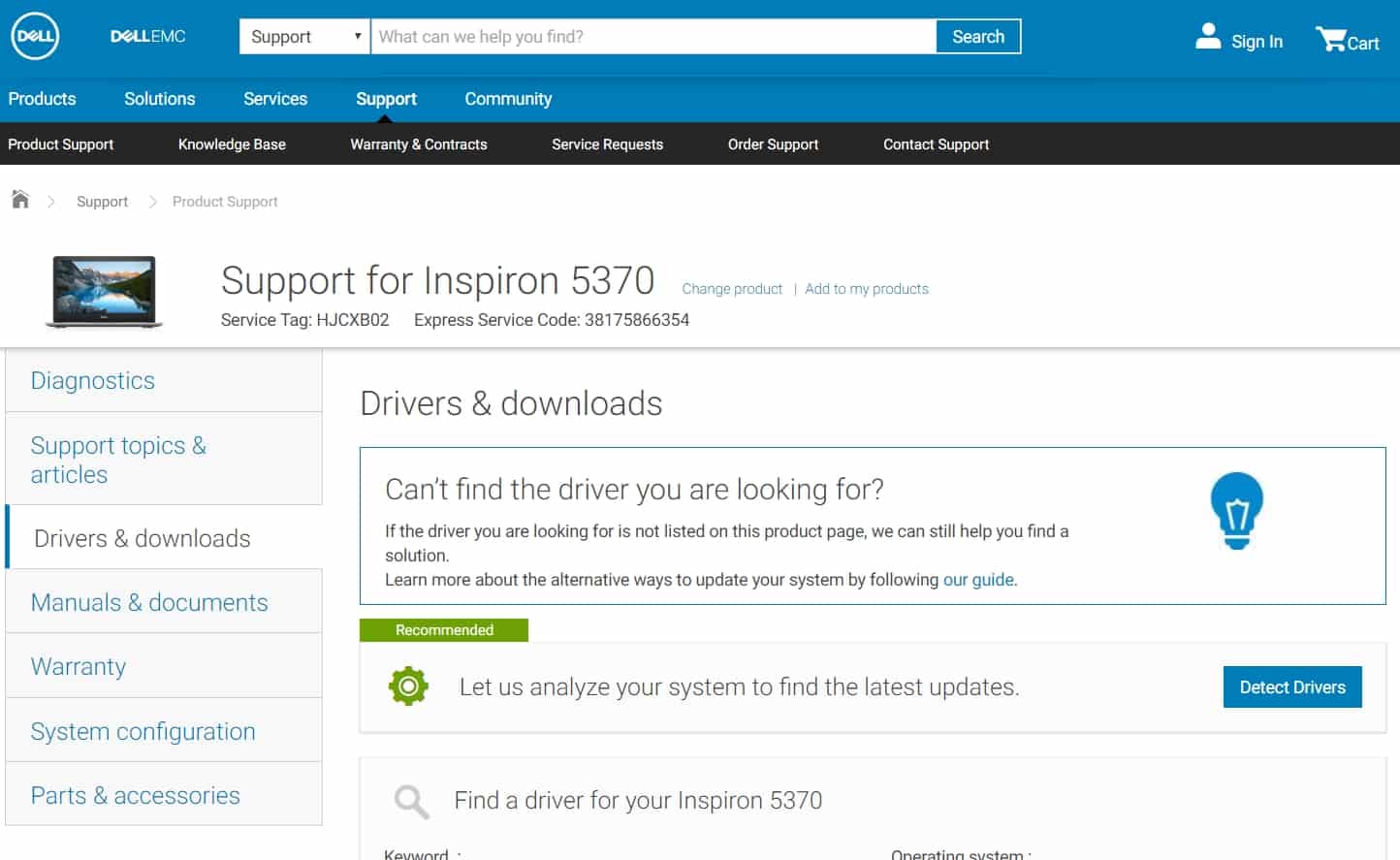Click the Product Support breadcrumb
The width and height of the screenshot is (1400, 860).
pos(225,202)
